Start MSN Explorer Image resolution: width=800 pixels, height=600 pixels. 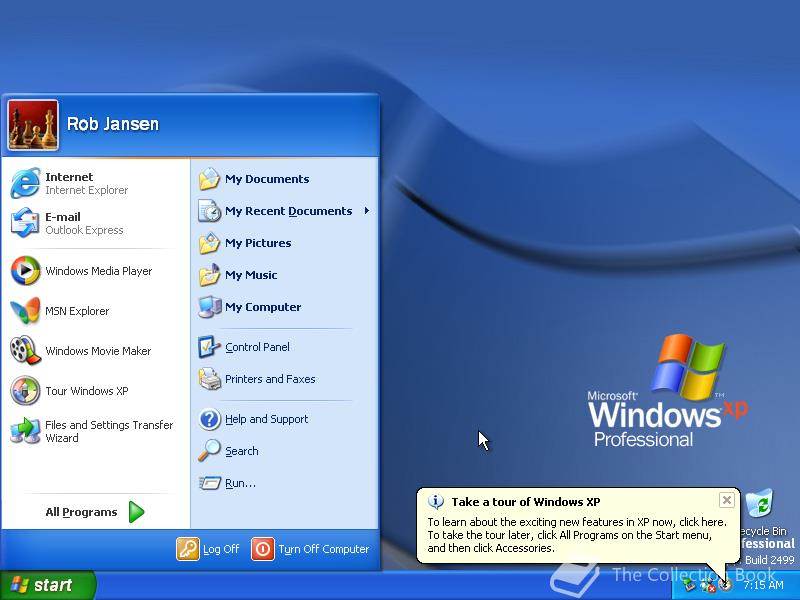(94, 311)
